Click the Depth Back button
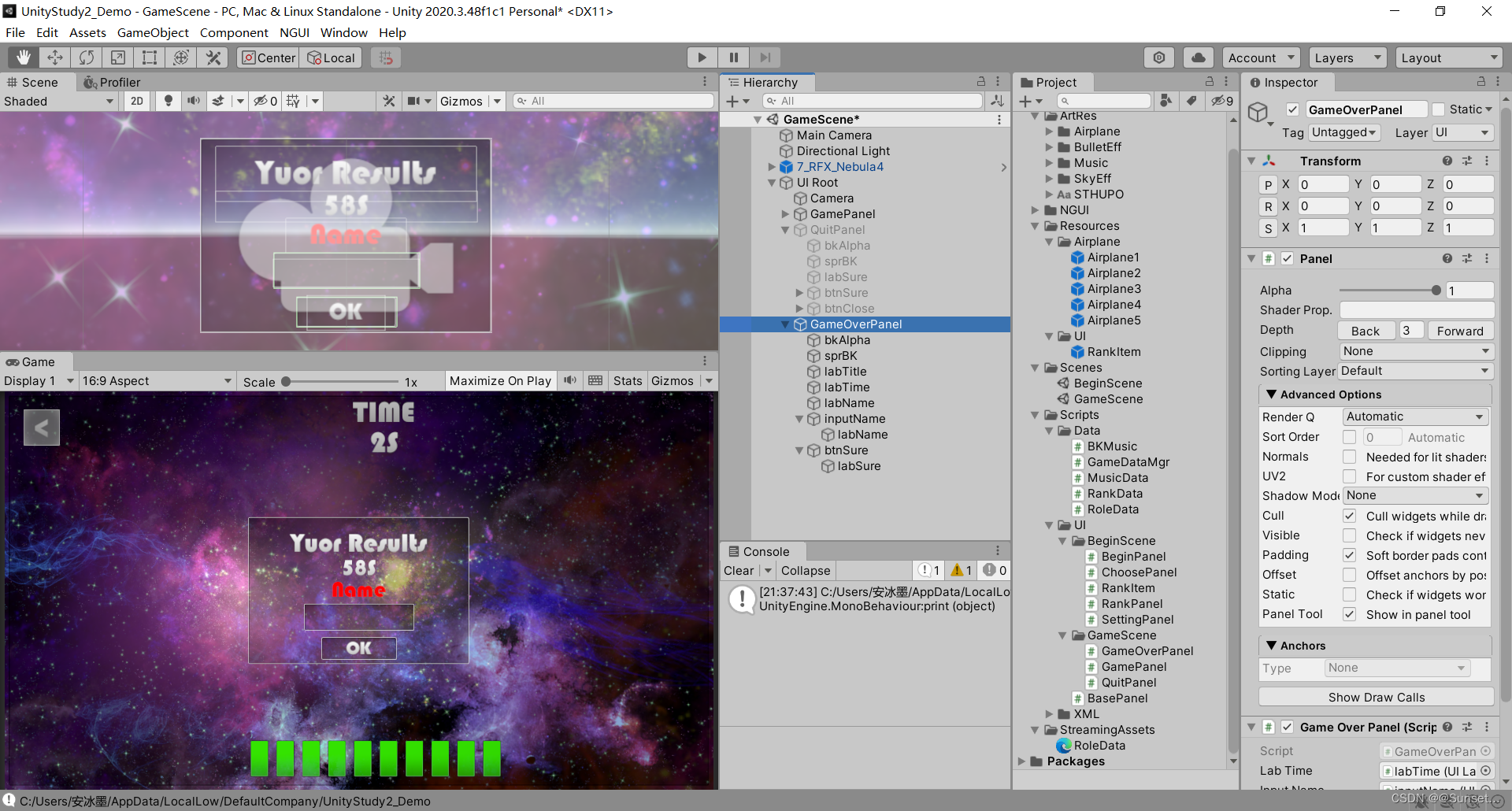This screenshot has width=1512, height=811. tap(1366, 331)
